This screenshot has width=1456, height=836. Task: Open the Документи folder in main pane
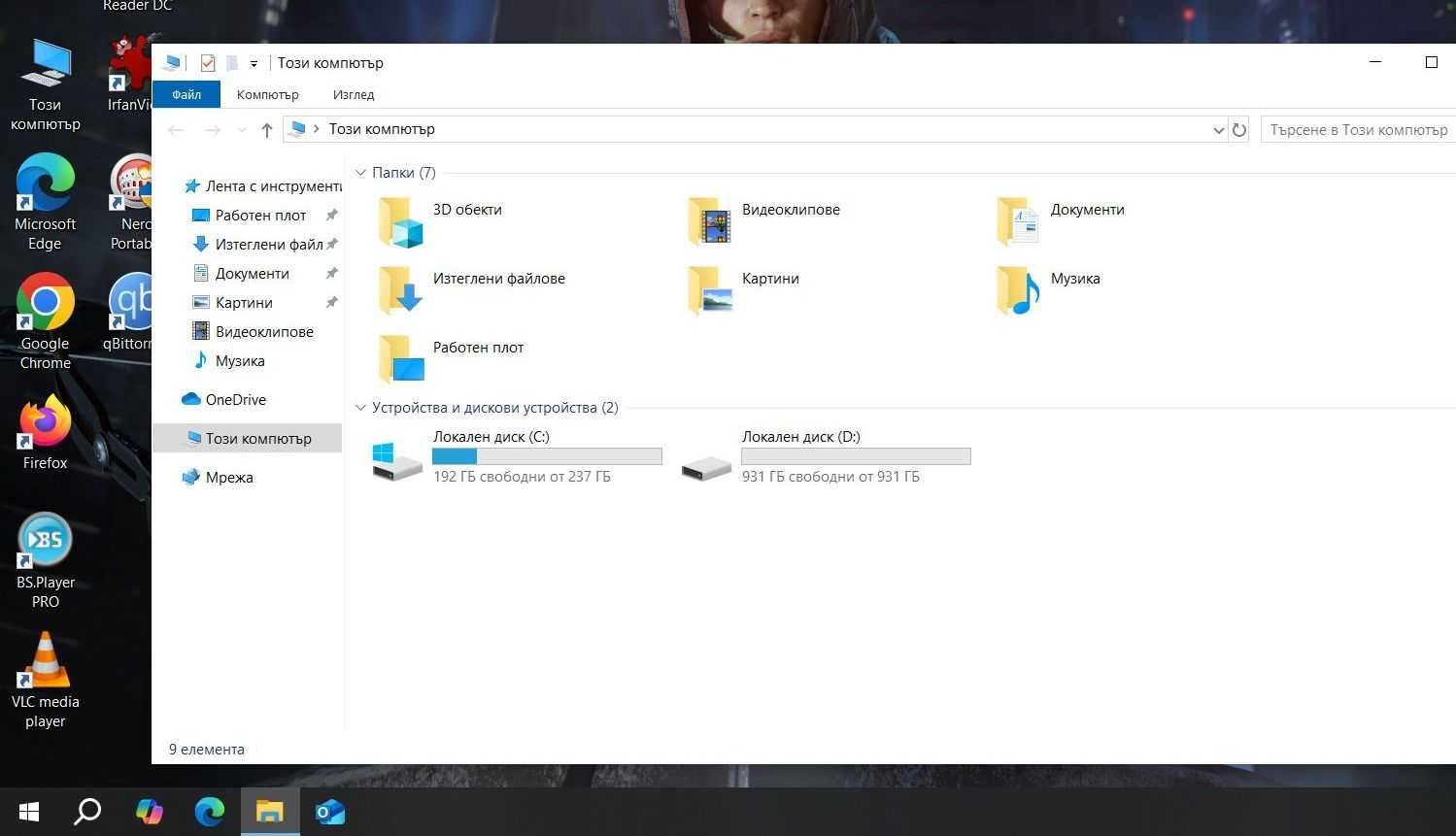1061,221
